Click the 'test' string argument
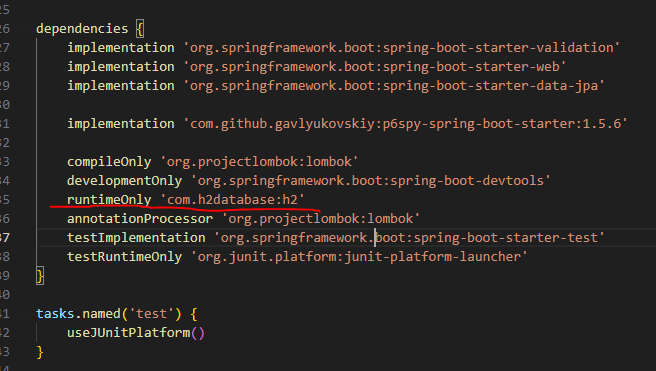The width and height of the screenshot is (656, 371). point(151,314)
